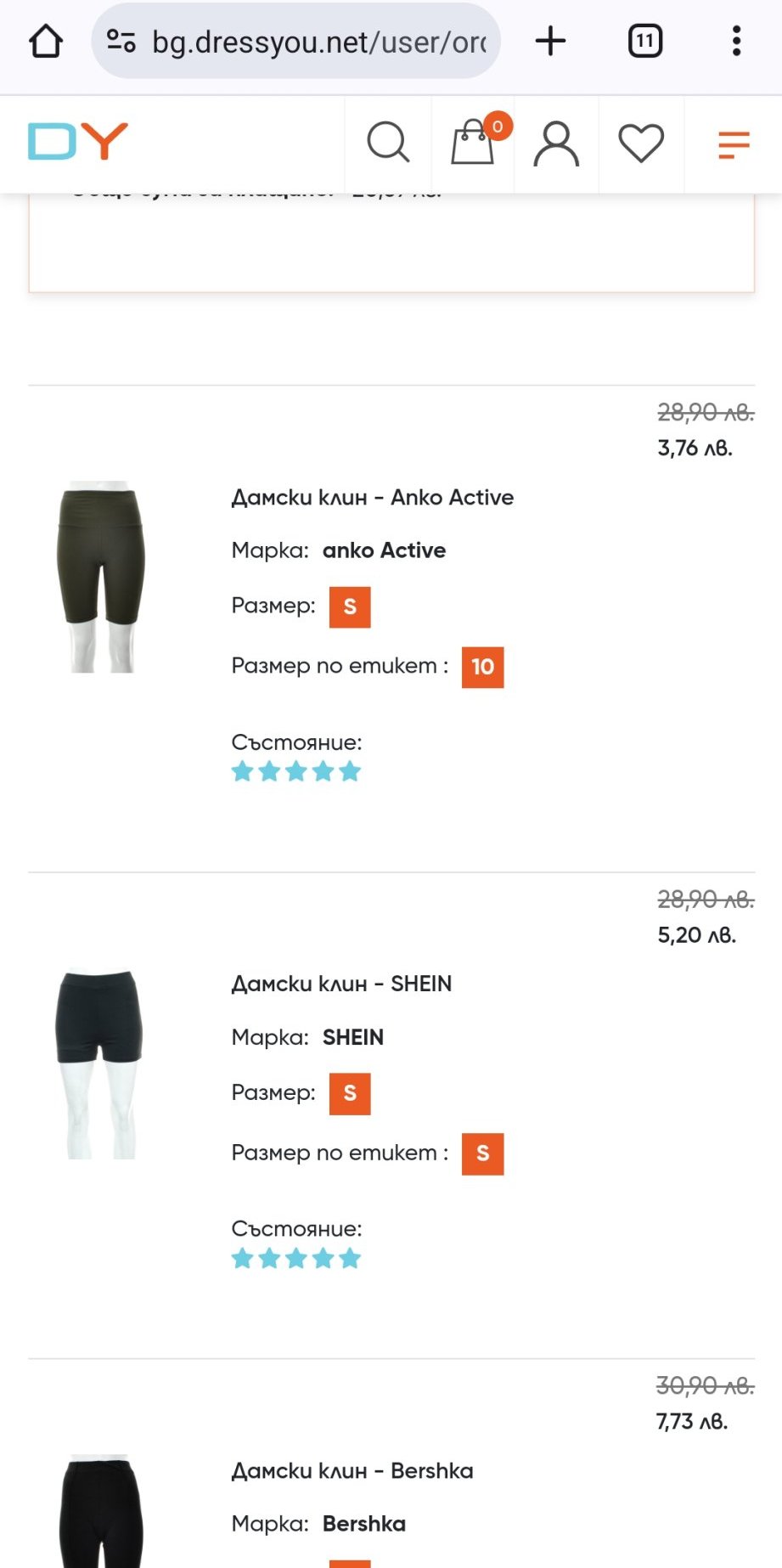Open the shopping bag cart
This screenshot has height=1568, width=782.
pos(473,142)
